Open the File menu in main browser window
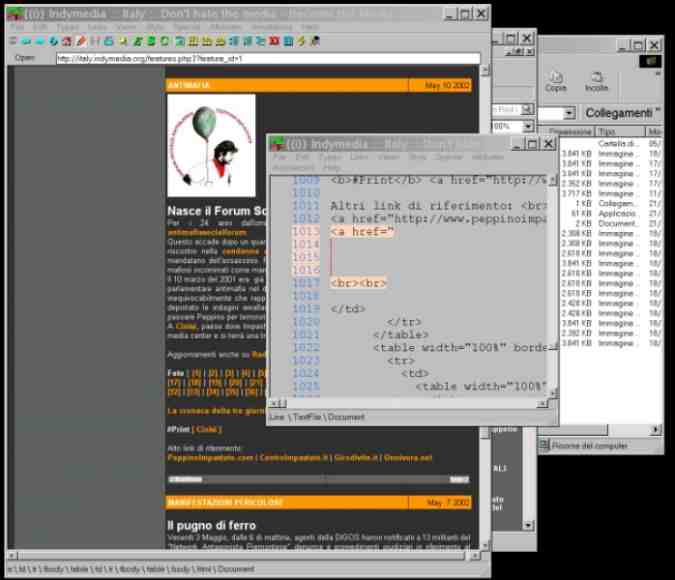Viewport: 675px width, 580px height. pos(17,27)
